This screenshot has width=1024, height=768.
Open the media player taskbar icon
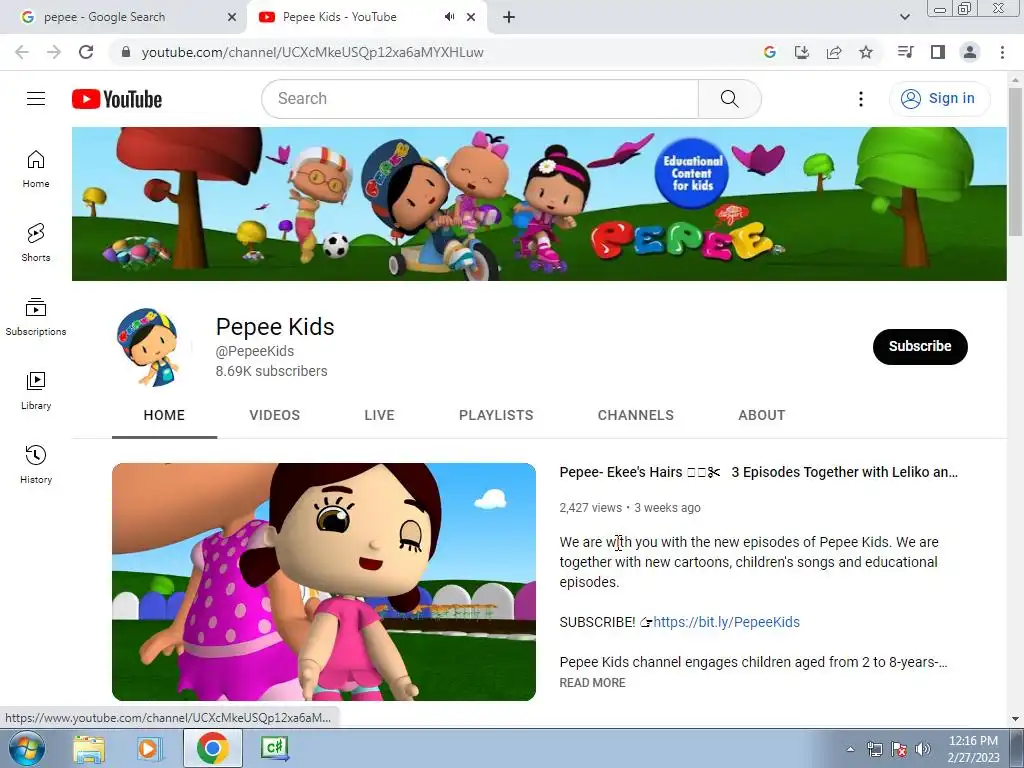tap(148, 748)
